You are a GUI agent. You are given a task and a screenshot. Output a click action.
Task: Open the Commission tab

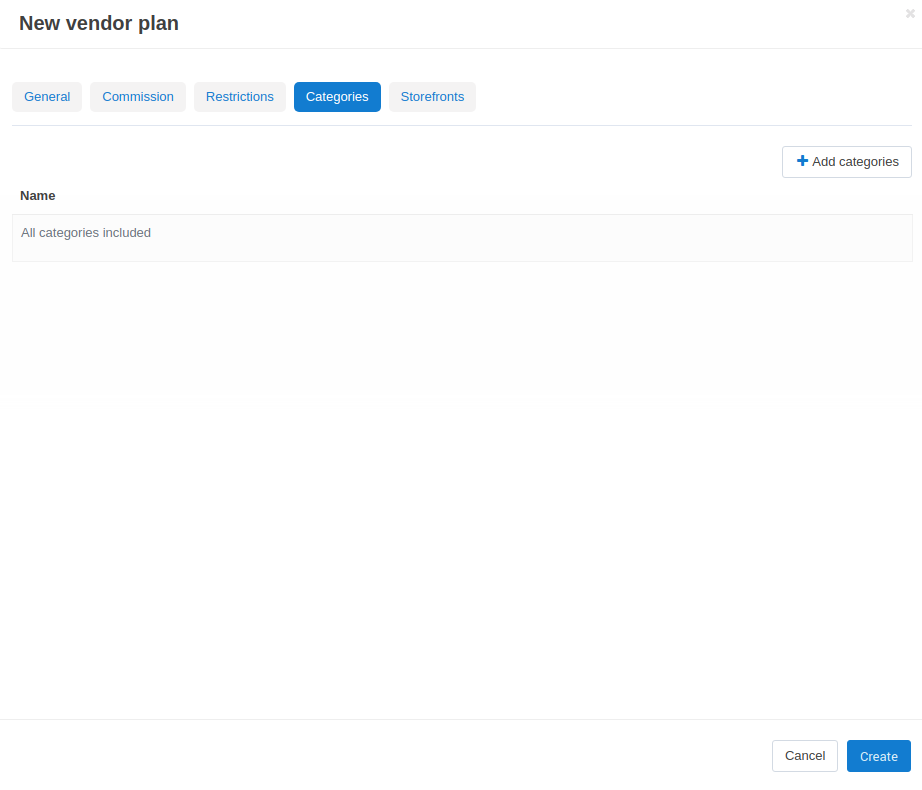coord(138,97)
